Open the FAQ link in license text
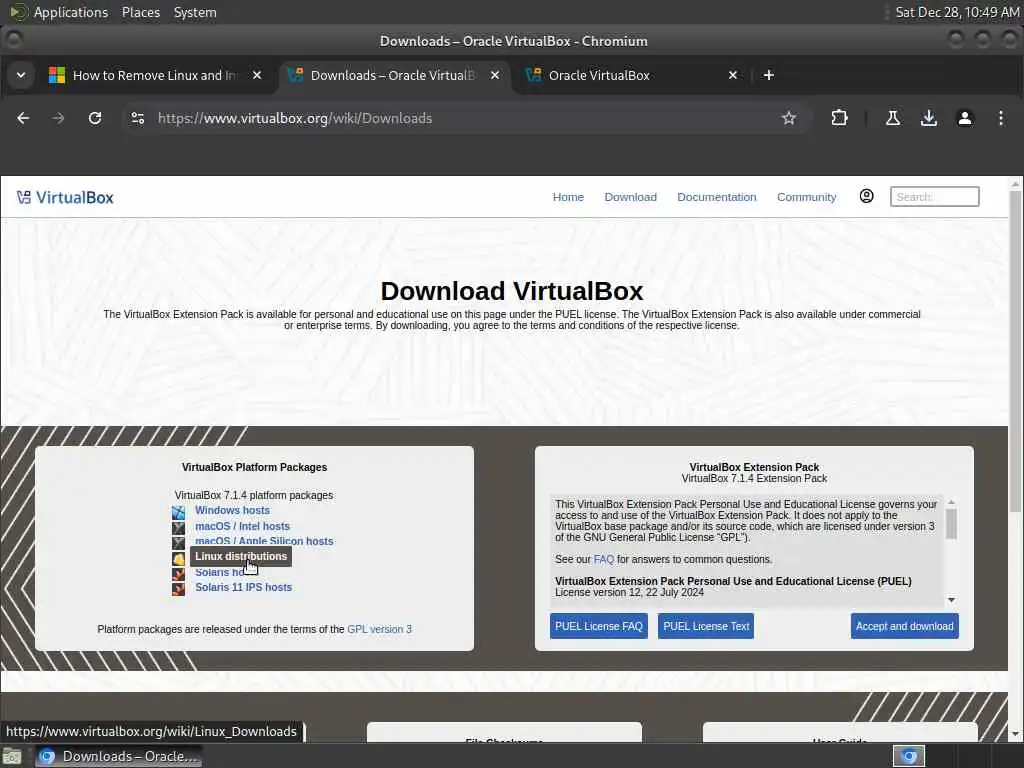Viewport: 1024px width, 768px height. (603, 559)
